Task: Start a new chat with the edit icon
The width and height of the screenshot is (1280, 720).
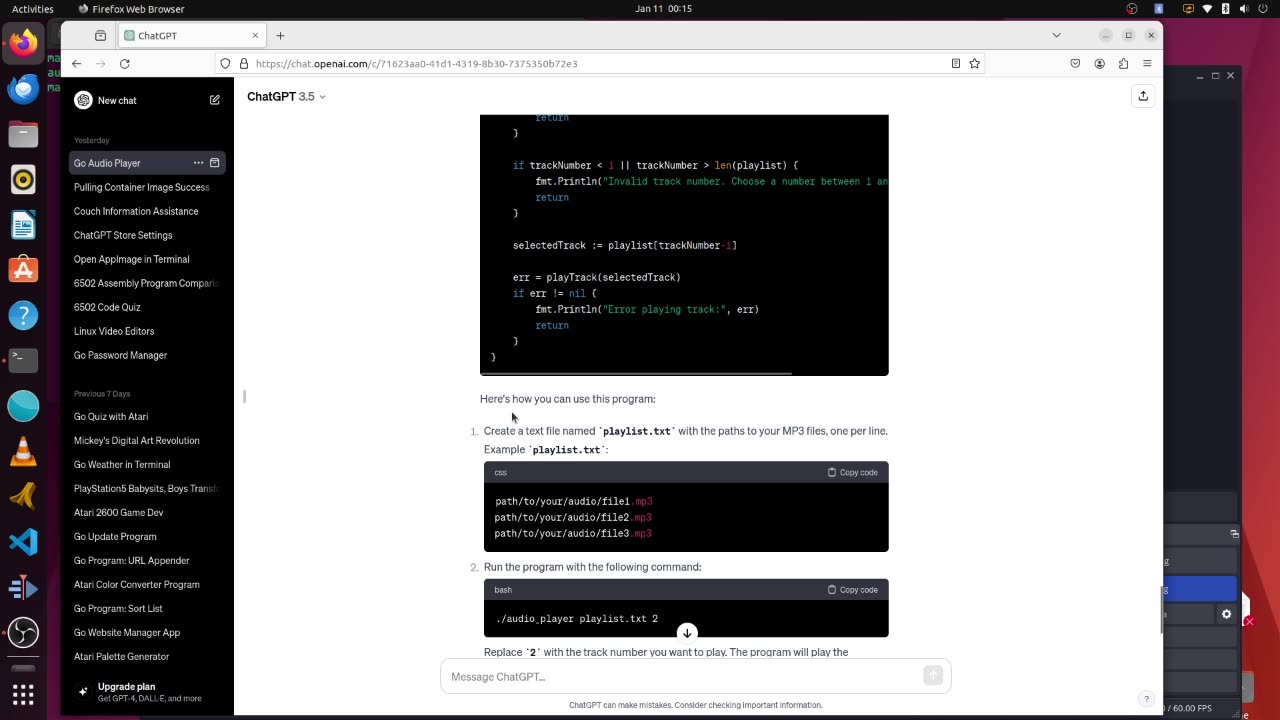Action: click(214, 100)
